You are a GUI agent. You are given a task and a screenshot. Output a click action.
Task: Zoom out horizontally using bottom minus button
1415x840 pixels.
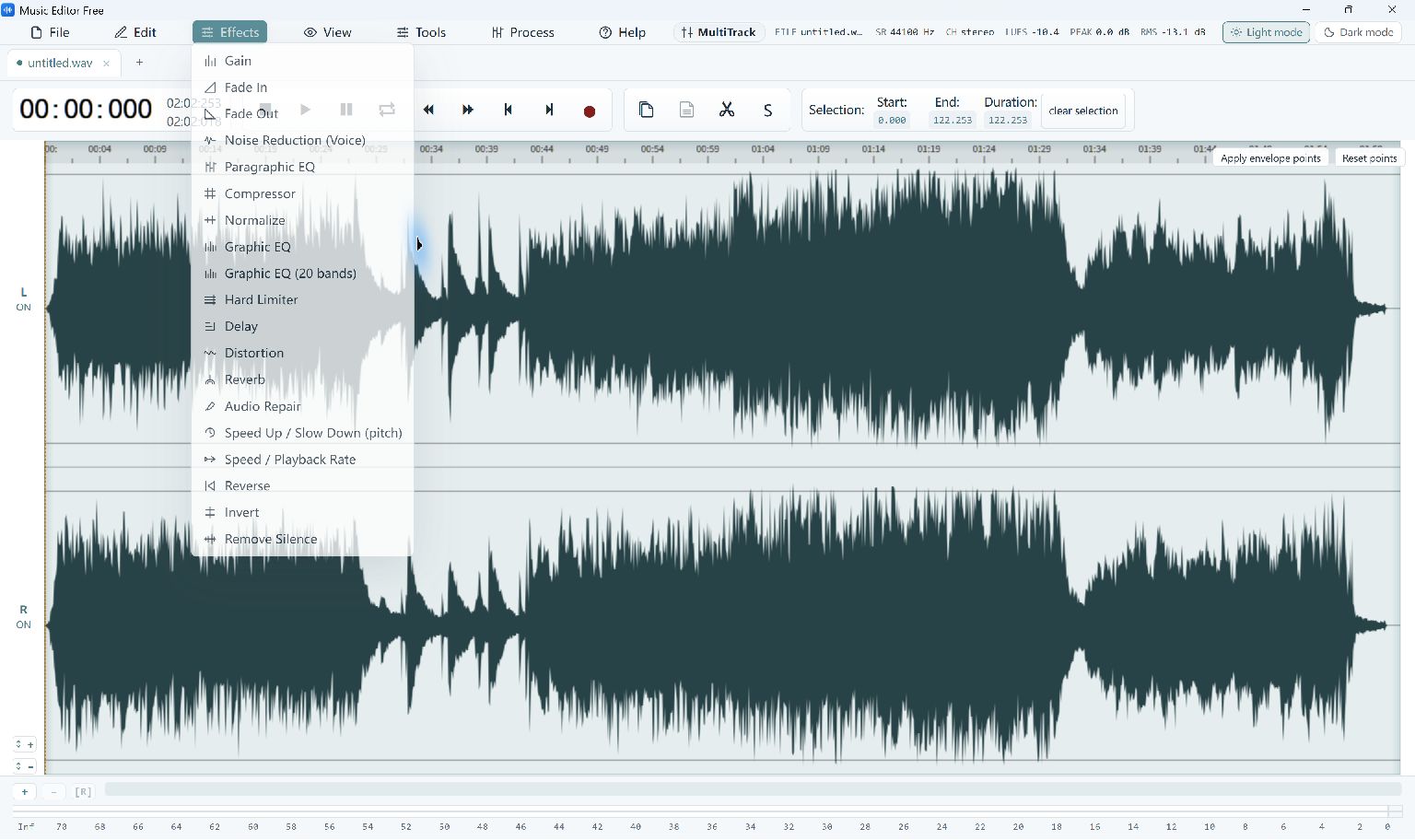[53, 792]
